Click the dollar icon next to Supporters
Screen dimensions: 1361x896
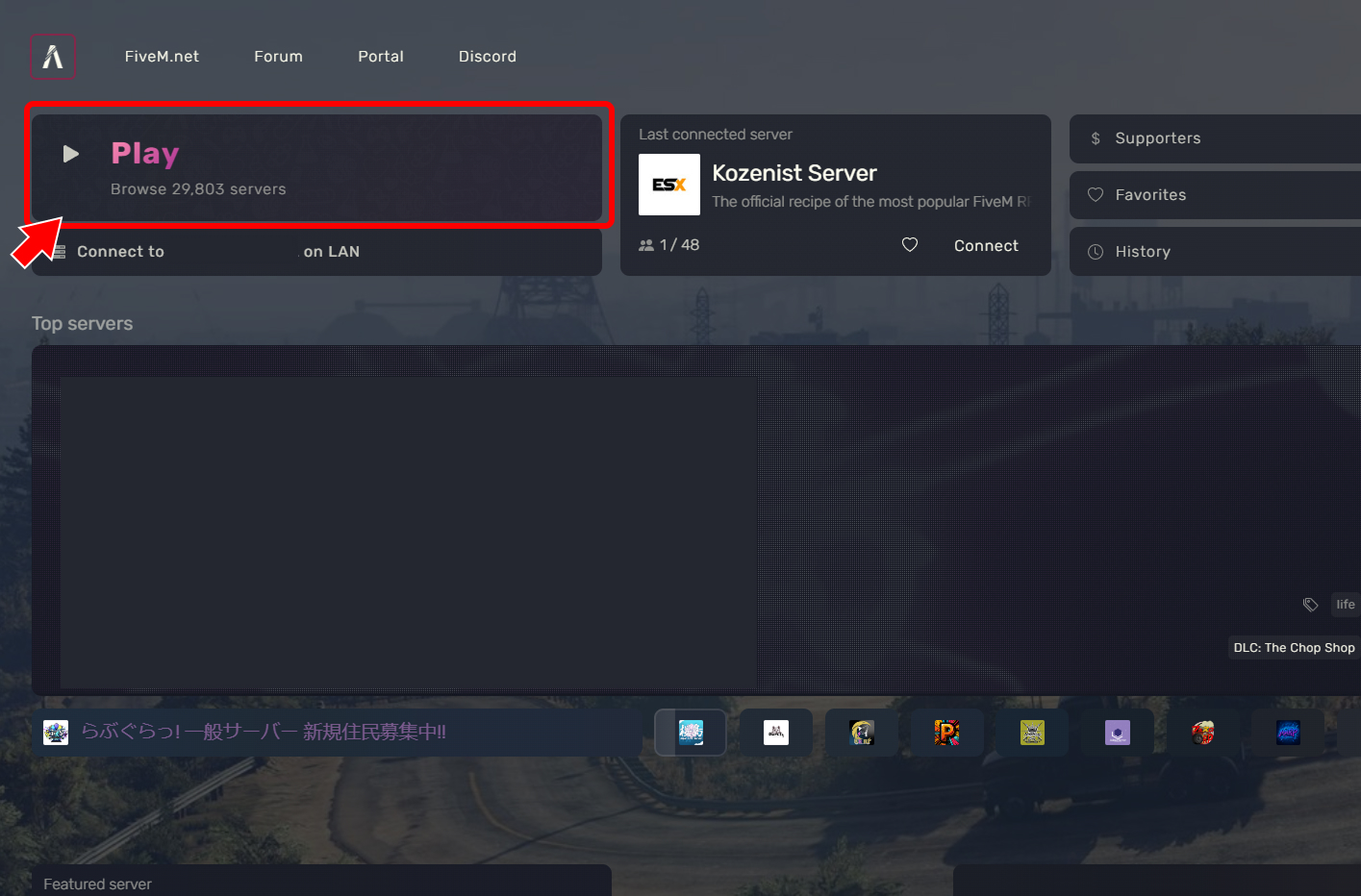1096,138
